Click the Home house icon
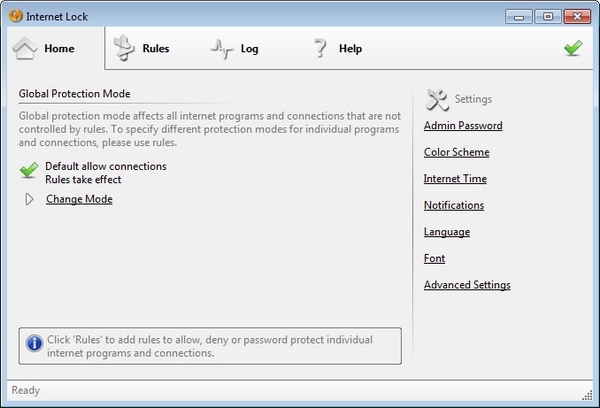The width and height of the screenshot is (600, 408). pos(26,48)
